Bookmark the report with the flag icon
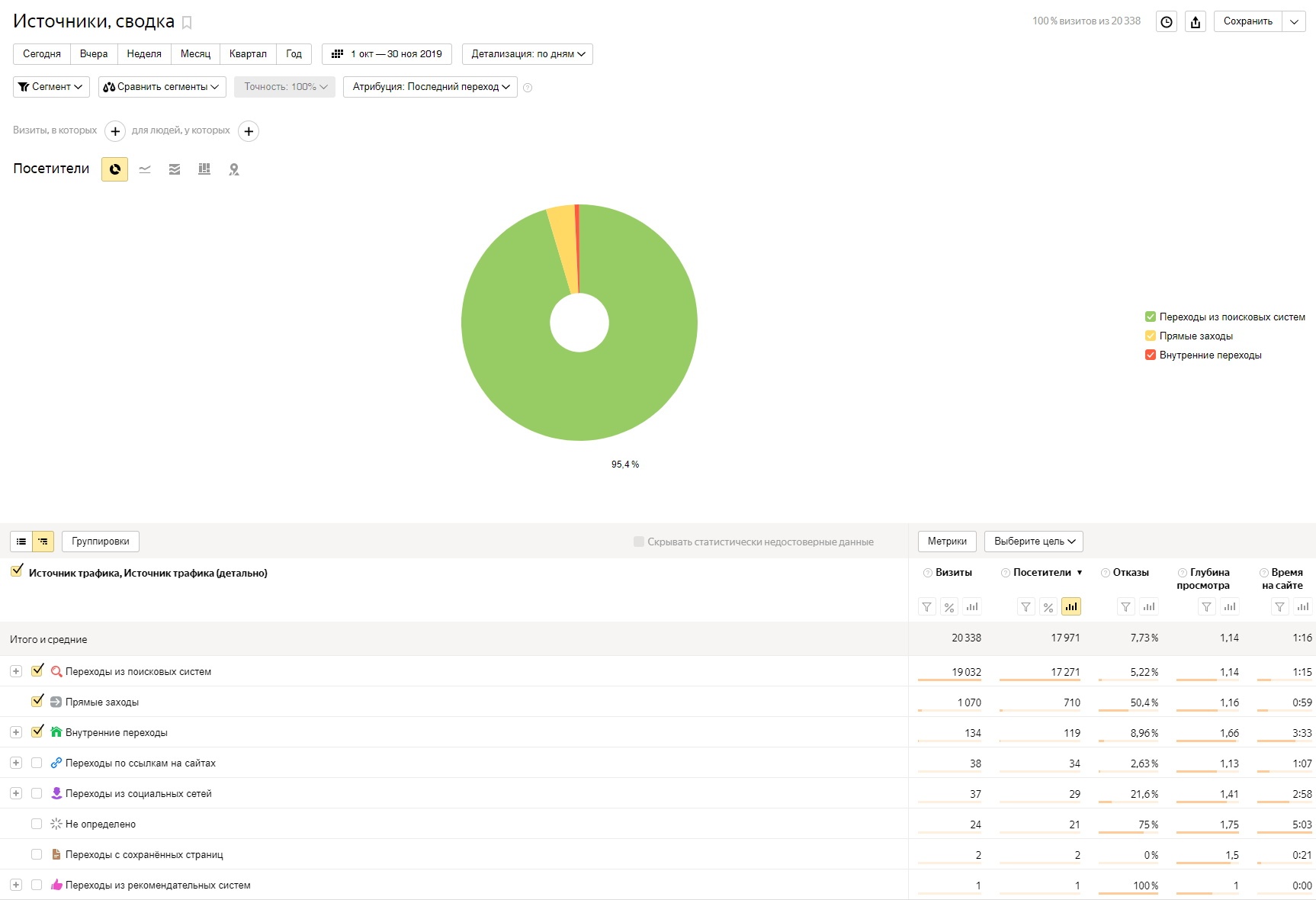 187,23
